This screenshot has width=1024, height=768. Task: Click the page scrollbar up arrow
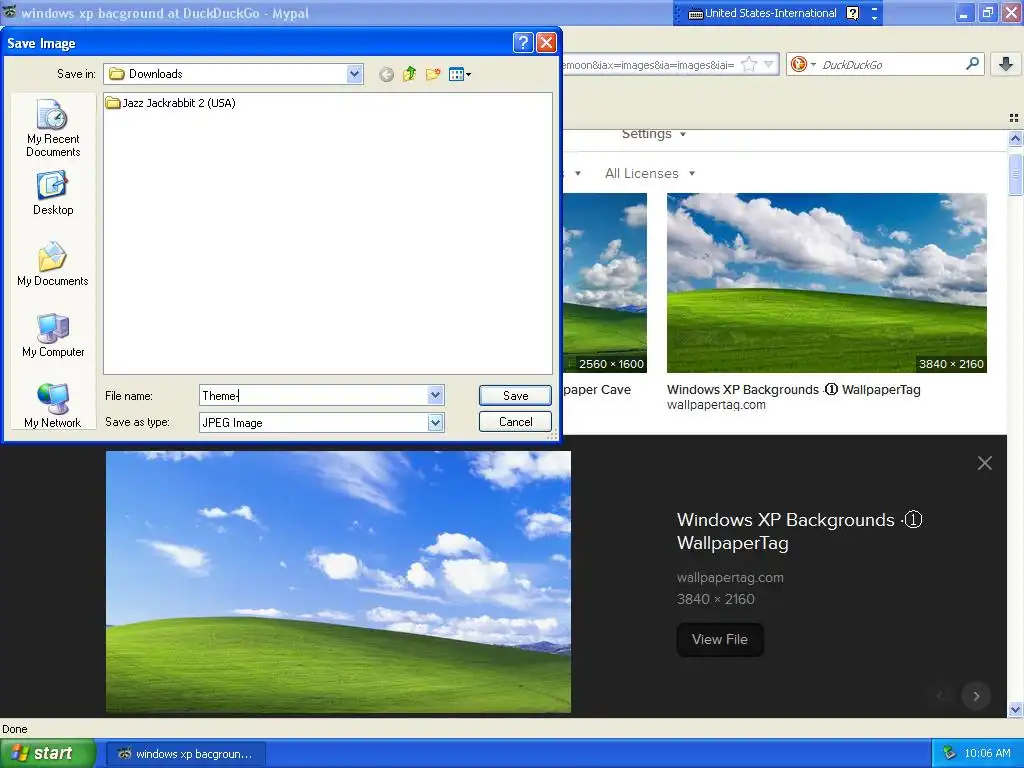coord(1015,138)
